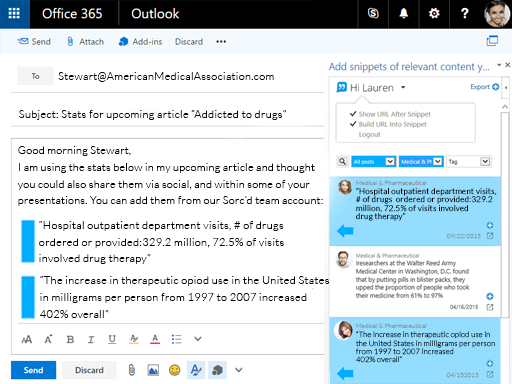The image size is (512, 384).
Task: Click avatar on Hospital outpatient snippet
Action: point(345,187)
